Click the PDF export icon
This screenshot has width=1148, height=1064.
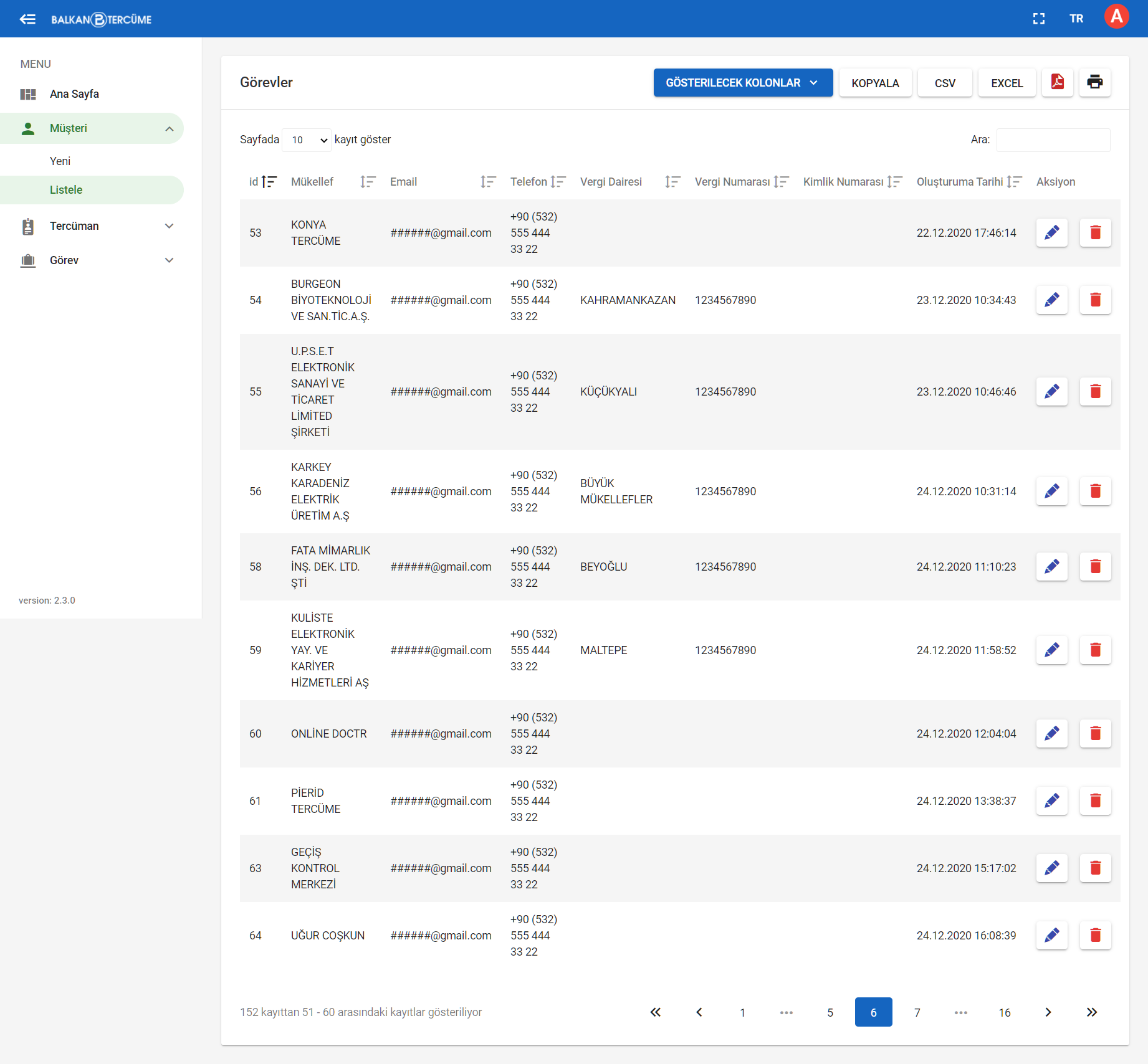1057,83
